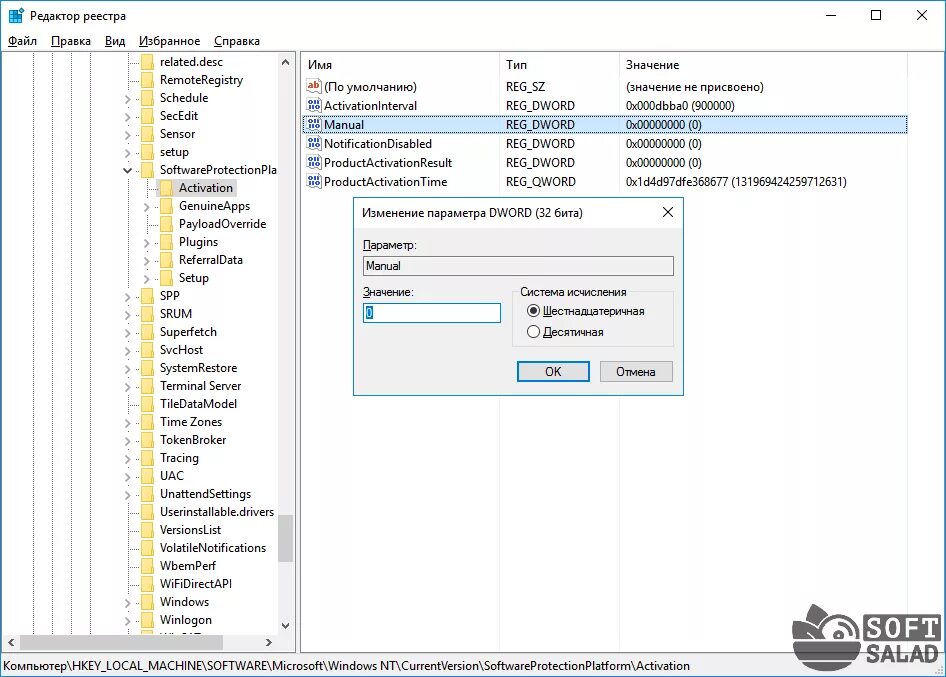Click the Параметр field showing Manual
This screenshot has height=677, width=946.
(x=518, y=266)
